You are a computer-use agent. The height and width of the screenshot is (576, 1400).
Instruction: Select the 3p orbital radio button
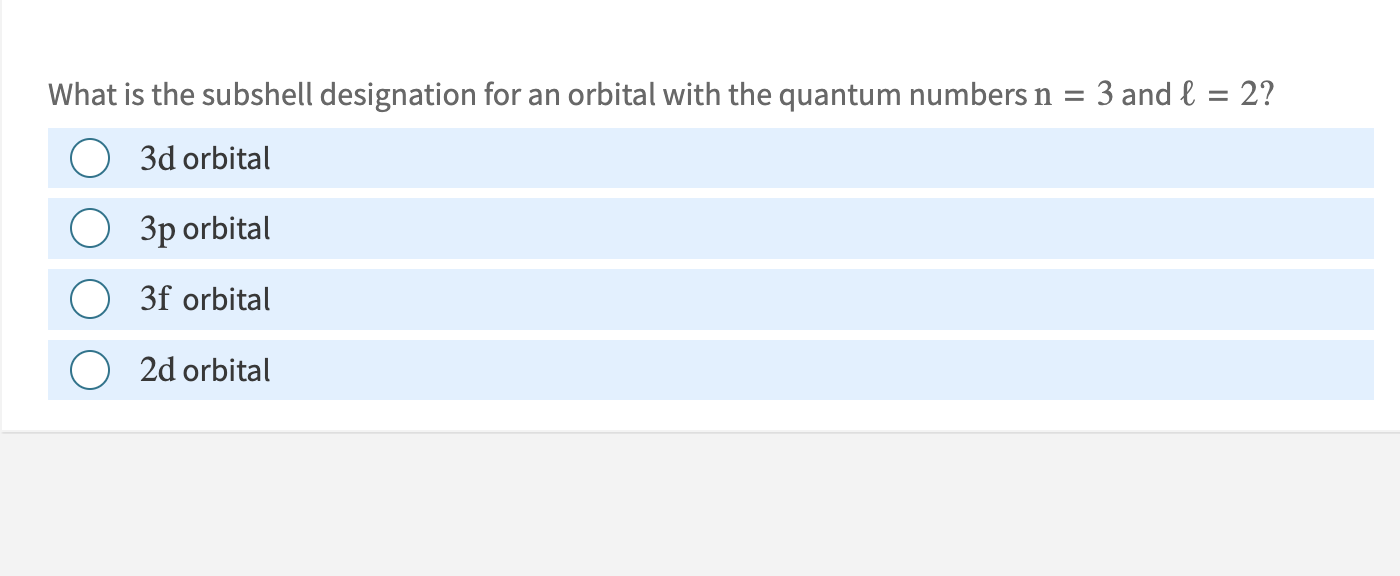click(x=90, y=228)
